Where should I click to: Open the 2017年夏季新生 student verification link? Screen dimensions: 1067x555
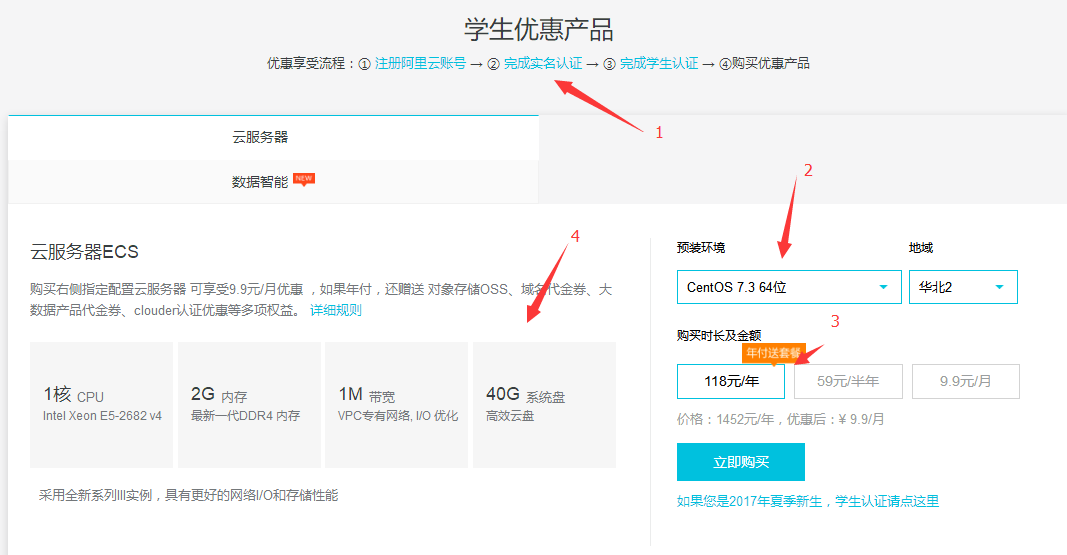click(808, 501)
